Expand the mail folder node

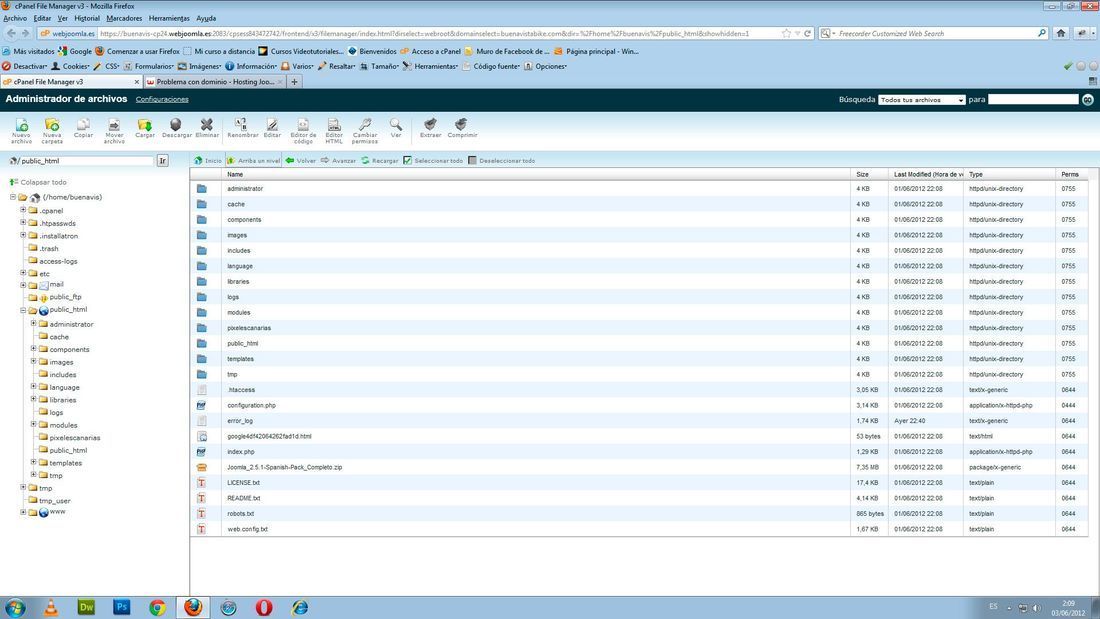pos(23,285)
